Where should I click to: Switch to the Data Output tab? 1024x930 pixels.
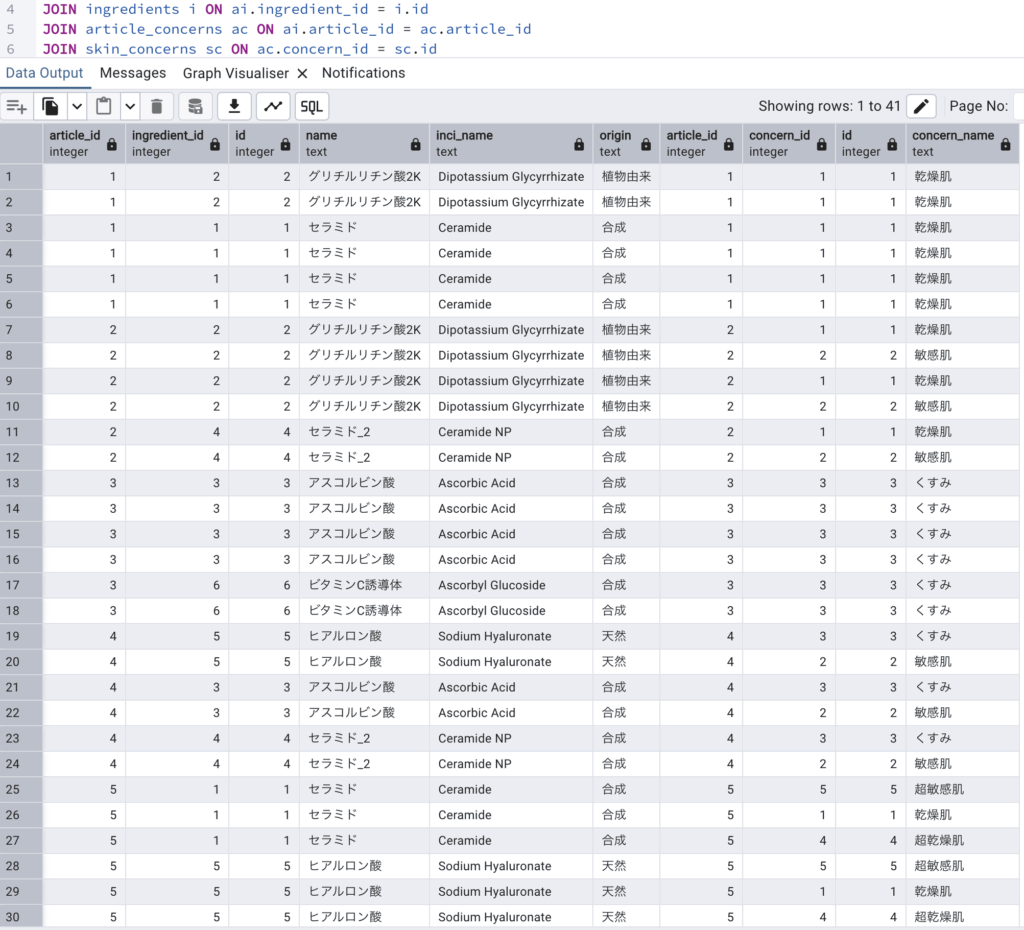click(x=44, y=73)
